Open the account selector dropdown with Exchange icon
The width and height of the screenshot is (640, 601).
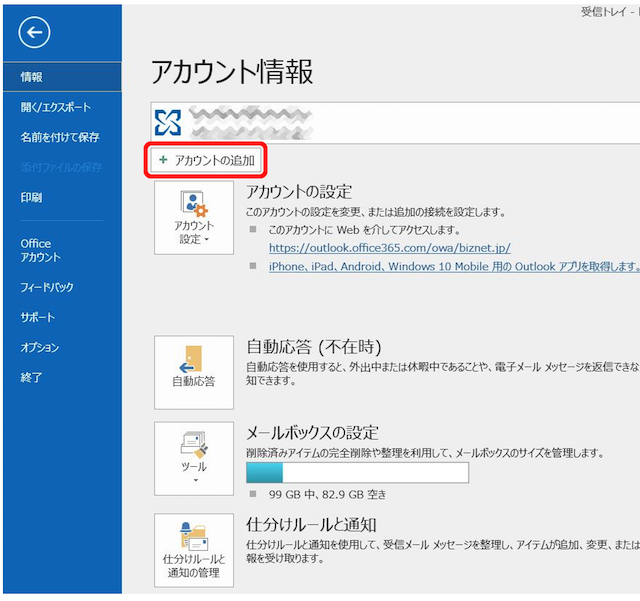395,123
